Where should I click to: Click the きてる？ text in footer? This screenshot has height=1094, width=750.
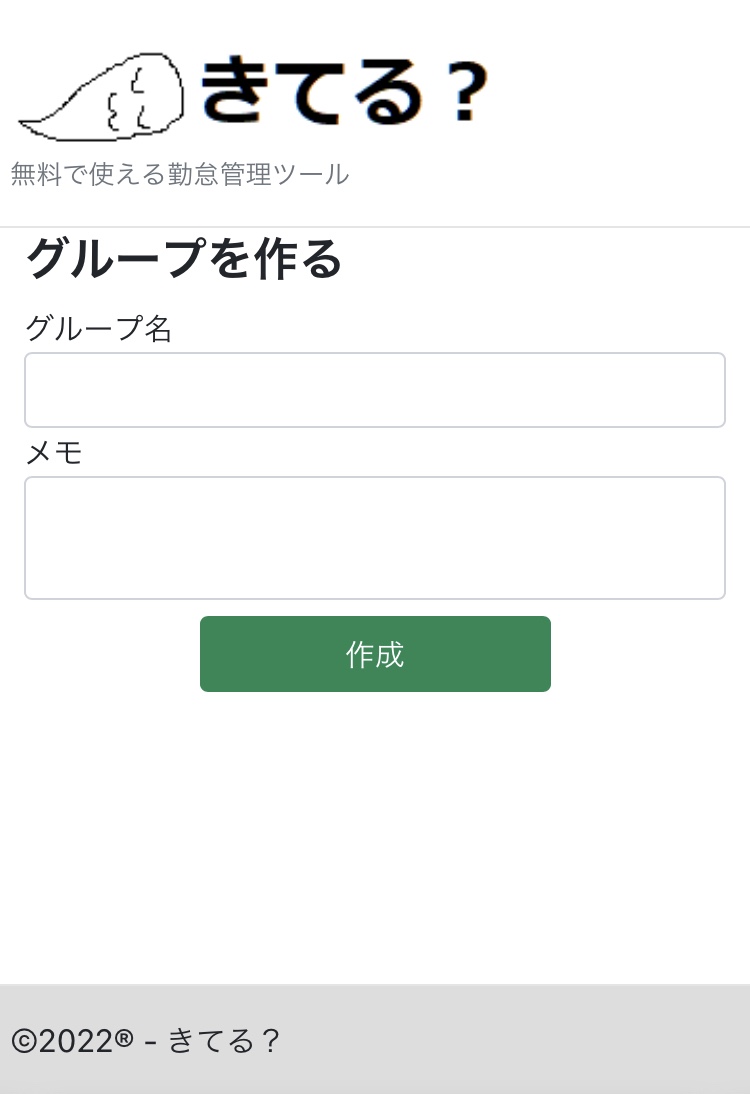(224, 1041)
